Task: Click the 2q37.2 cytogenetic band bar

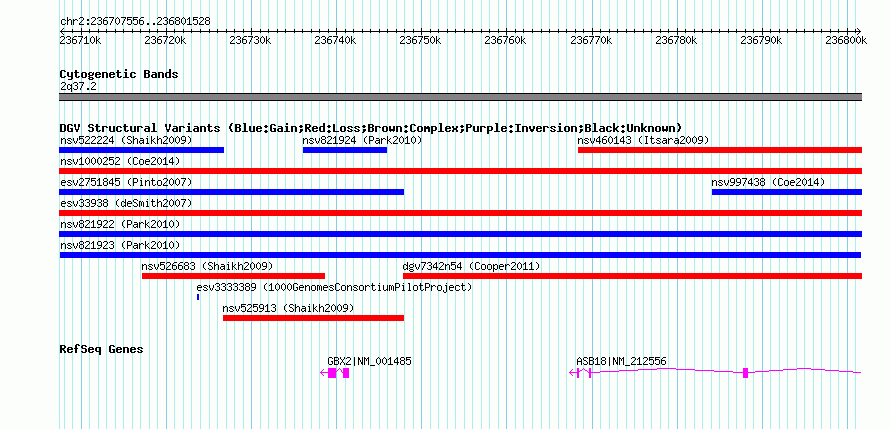Action: 460,97
